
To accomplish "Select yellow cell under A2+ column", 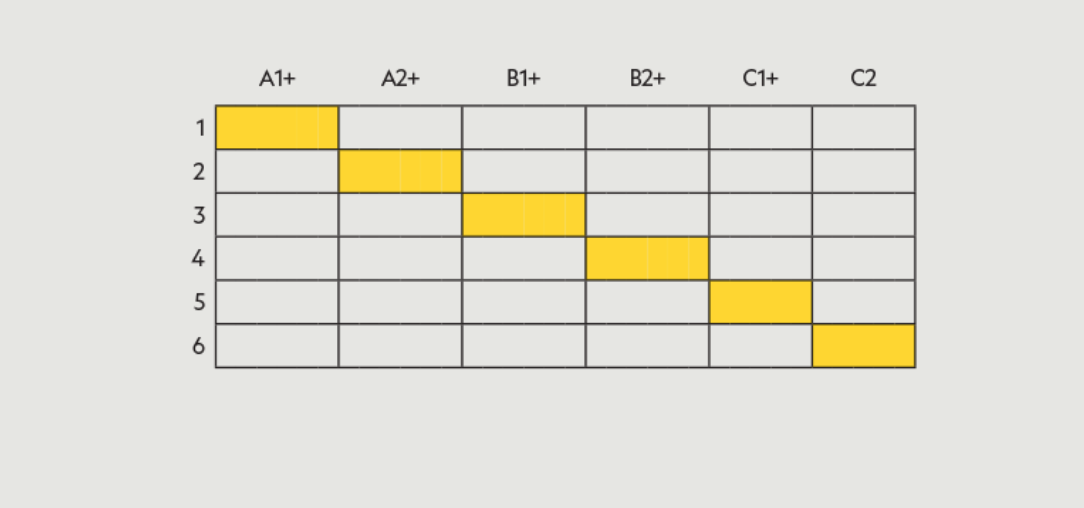I will [x=400, y=171].
